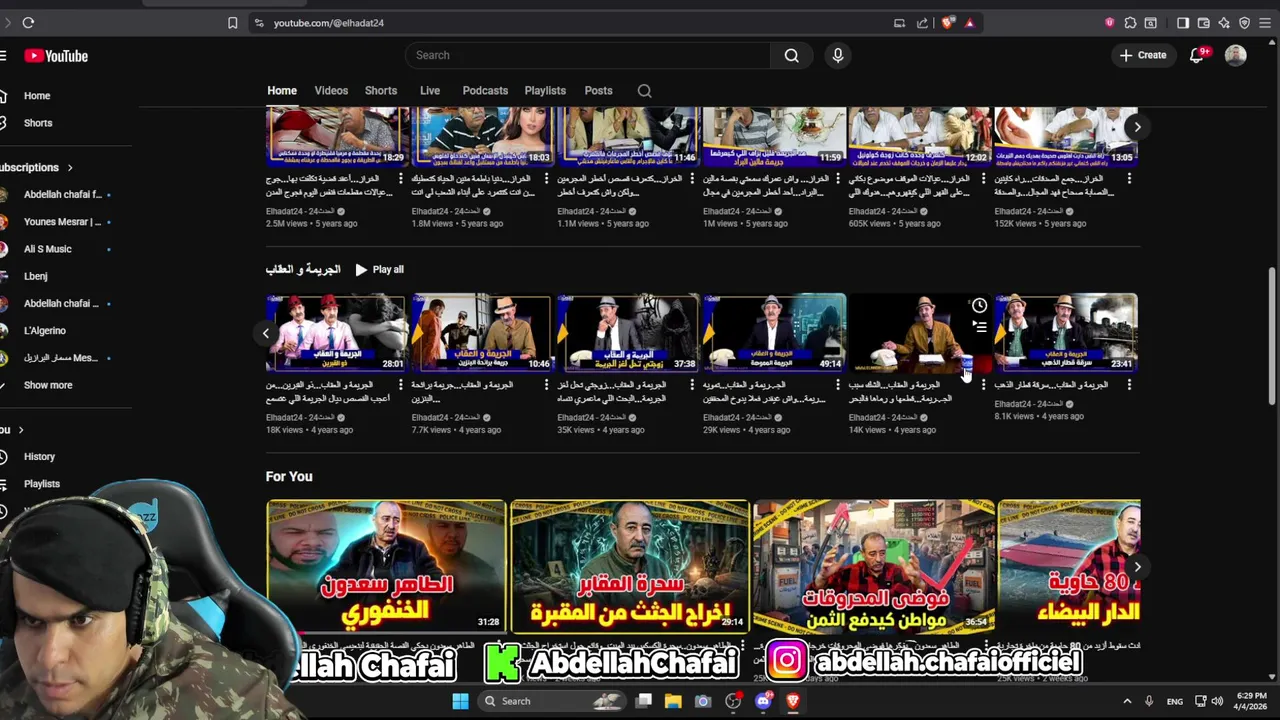Click the search magnifier button
The image size is (1280, 720).
(x=791, y=55)
